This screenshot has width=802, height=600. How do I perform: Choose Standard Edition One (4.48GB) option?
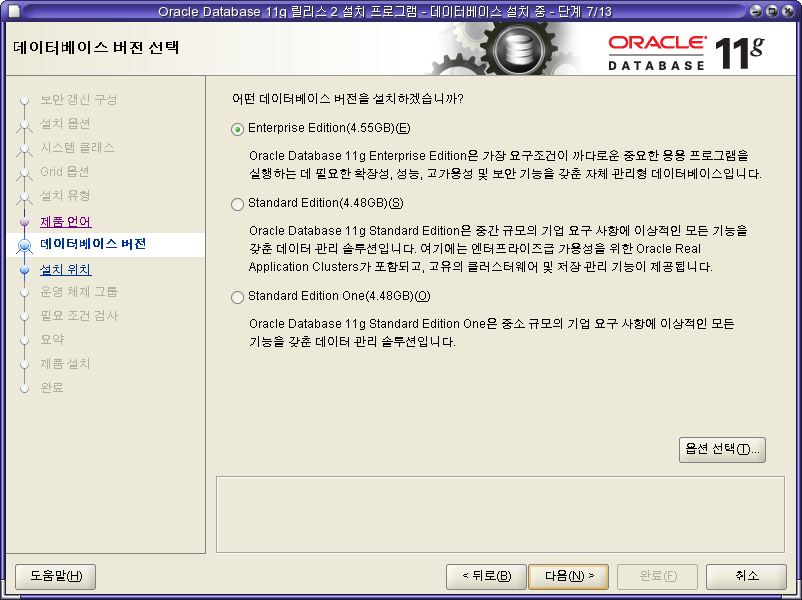(x=237, y=297)
